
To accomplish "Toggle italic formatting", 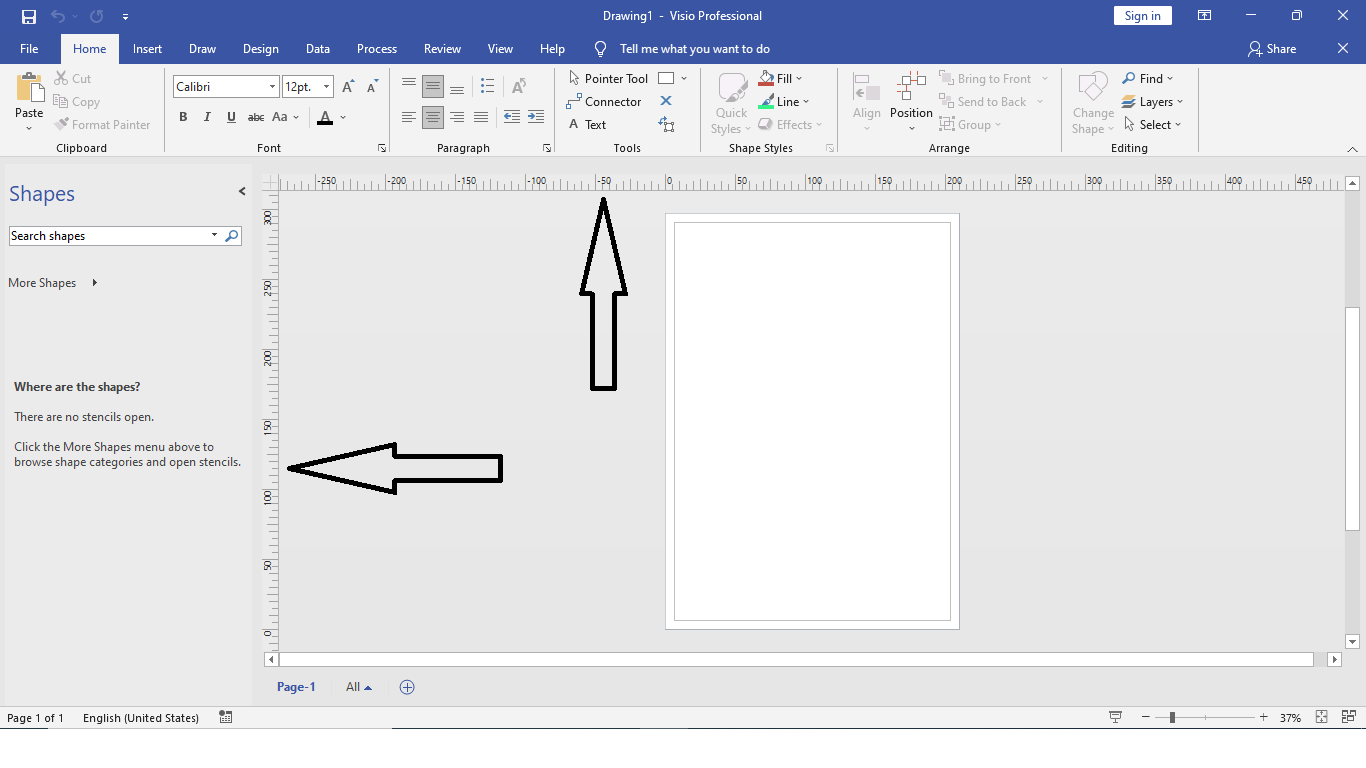I will click(207, 117).
